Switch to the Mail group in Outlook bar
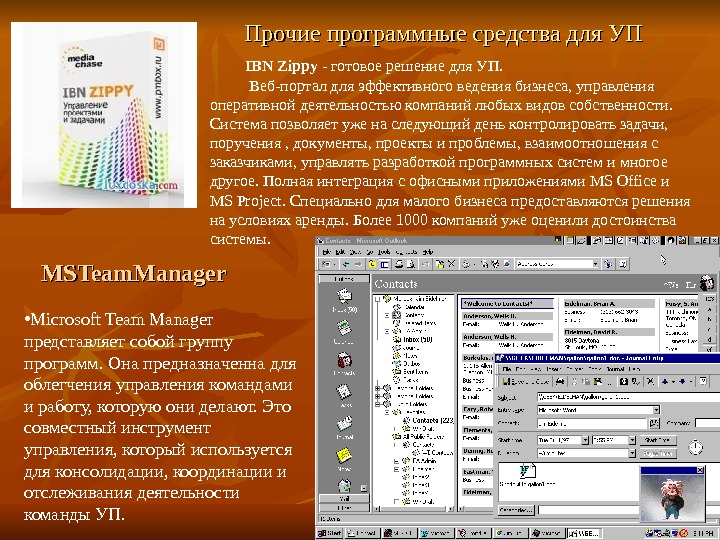This screenshot has width=720, height=540. tap(344, 499)
